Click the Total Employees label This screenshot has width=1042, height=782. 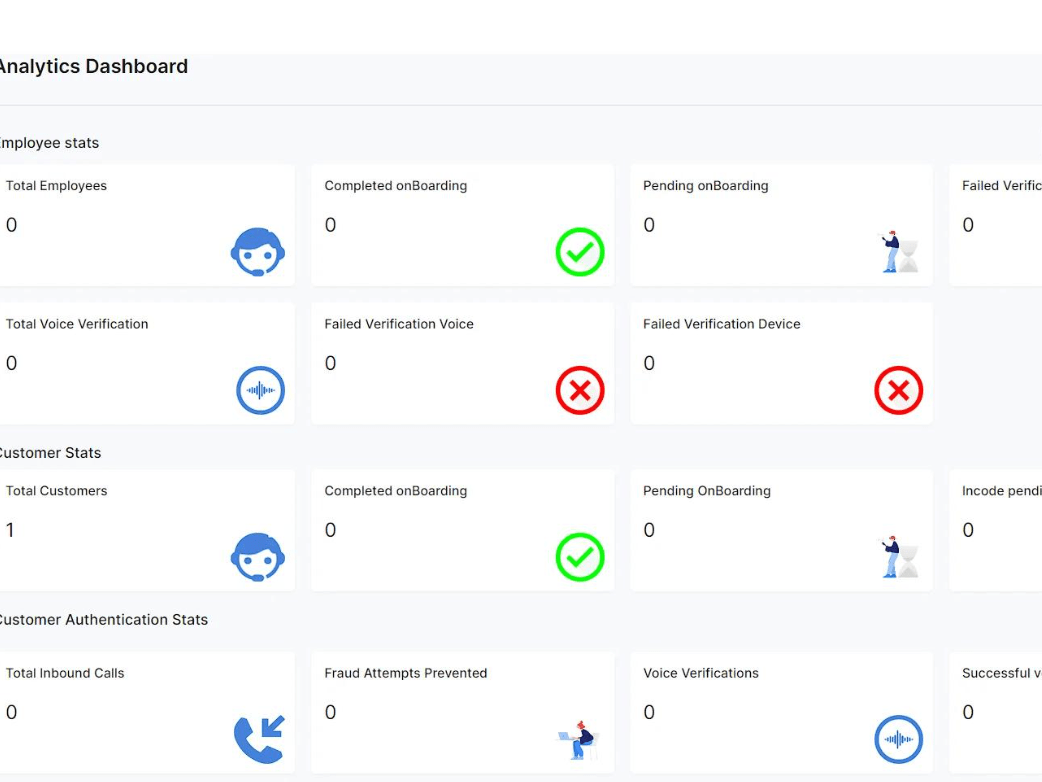[56, 185]
